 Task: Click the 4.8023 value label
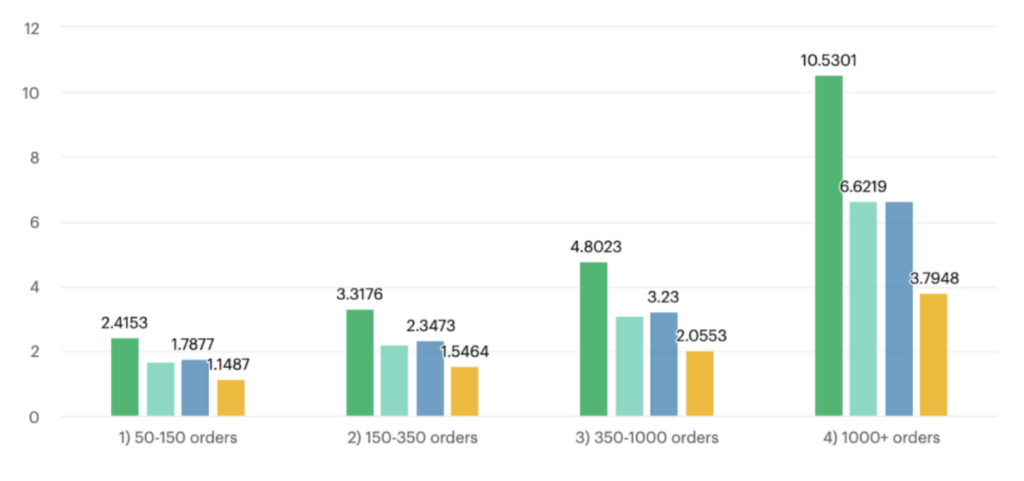click(594, 246)
